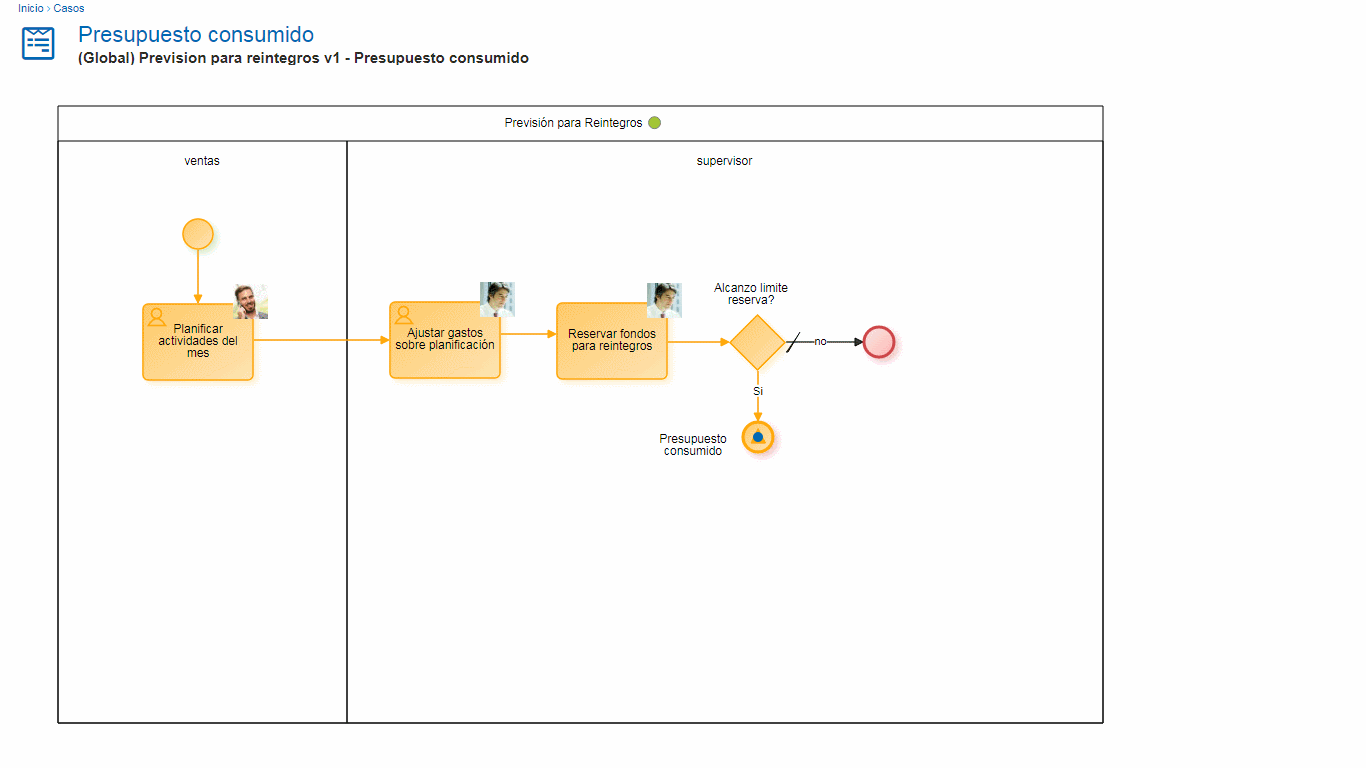
Task: Click the case form icon beside the title
Action: (x=38, y=44)
